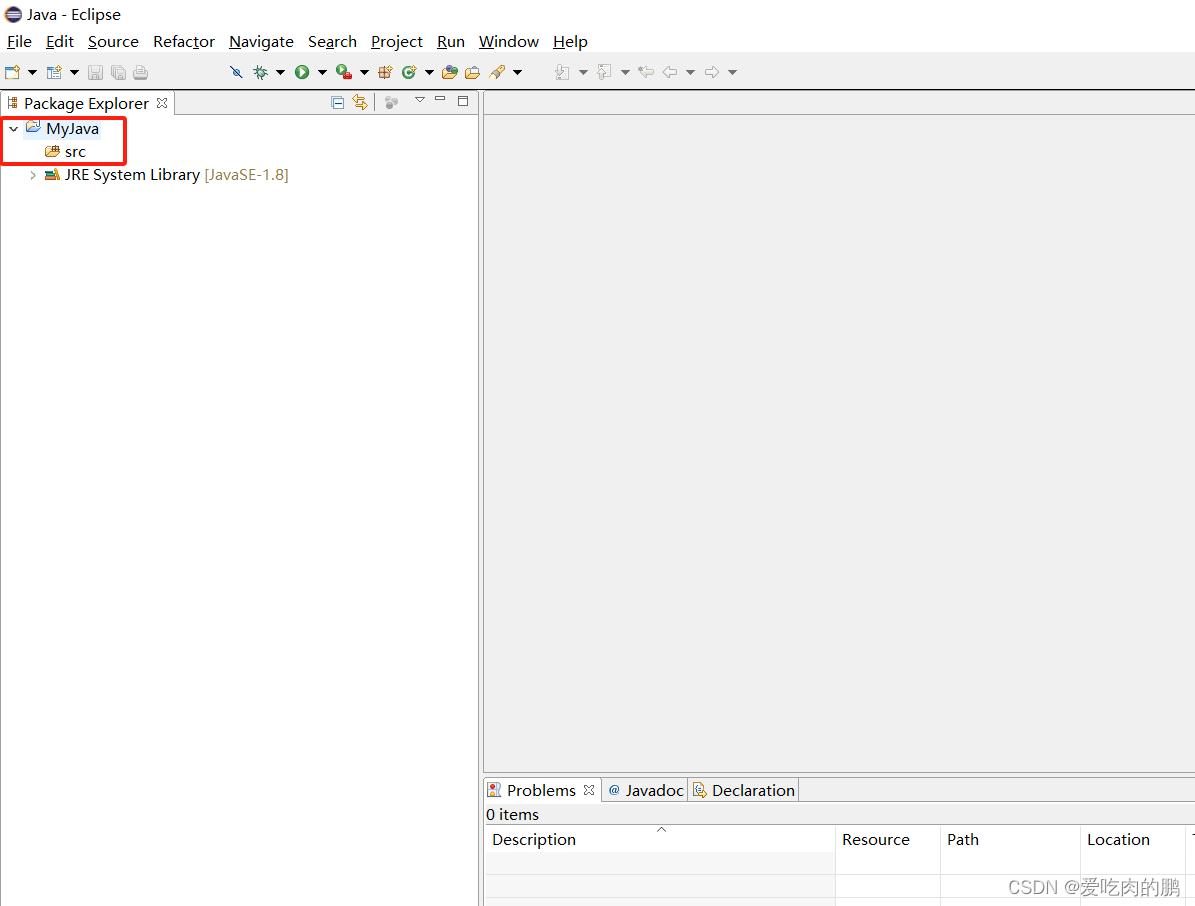Select the Package Explorer tab

(86, 103)
